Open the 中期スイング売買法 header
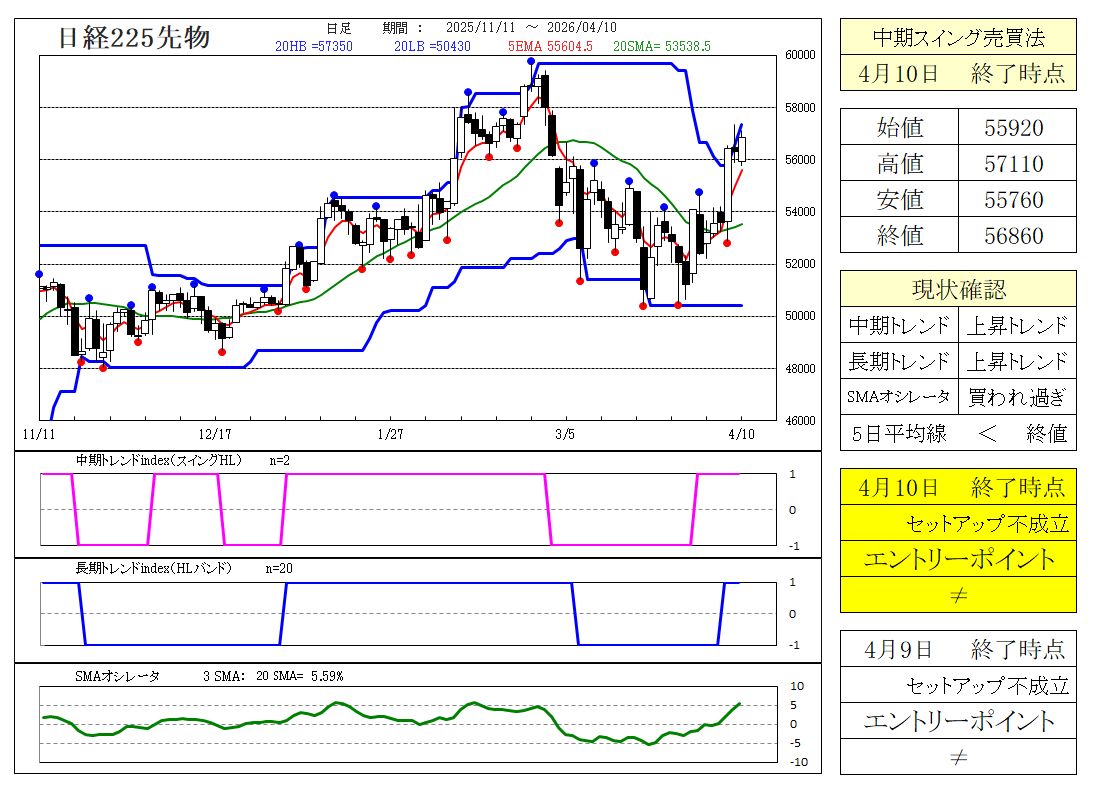This screenshot has width=1097, height=793. point(958,38)
